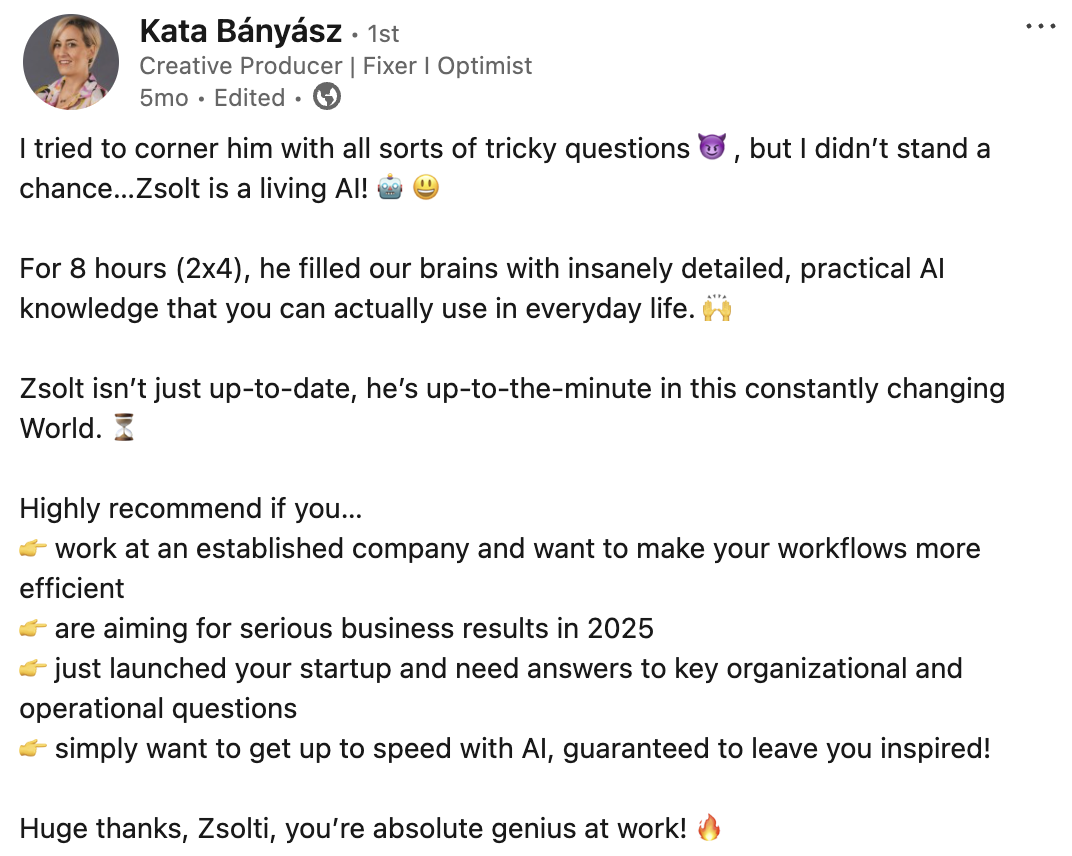Click the 'Edited' post label
Viewport: 1072px width, 856px height.
249,98
